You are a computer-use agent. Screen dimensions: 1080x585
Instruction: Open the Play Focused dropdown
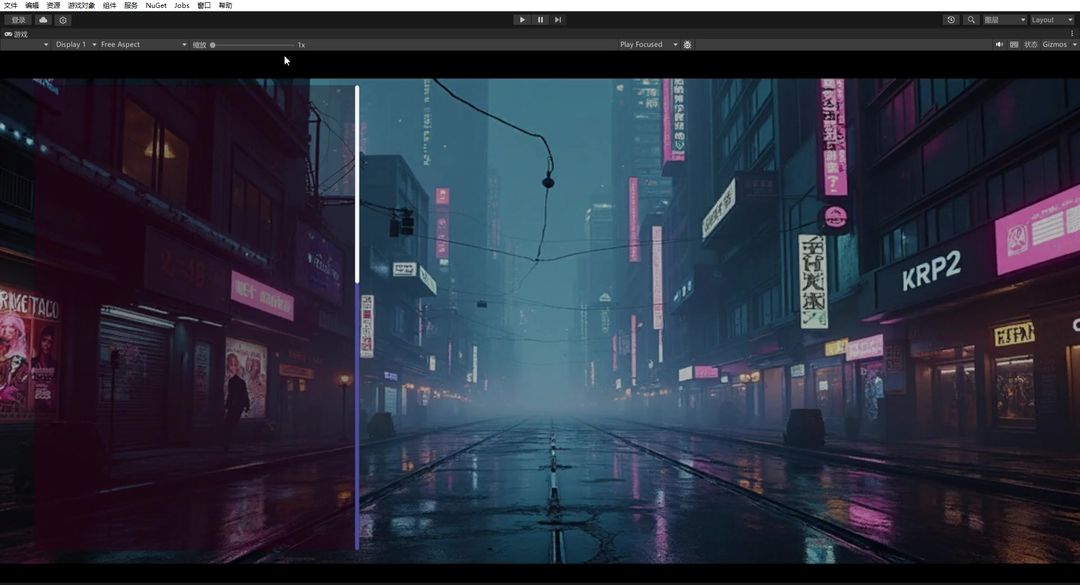click(648, 44)
